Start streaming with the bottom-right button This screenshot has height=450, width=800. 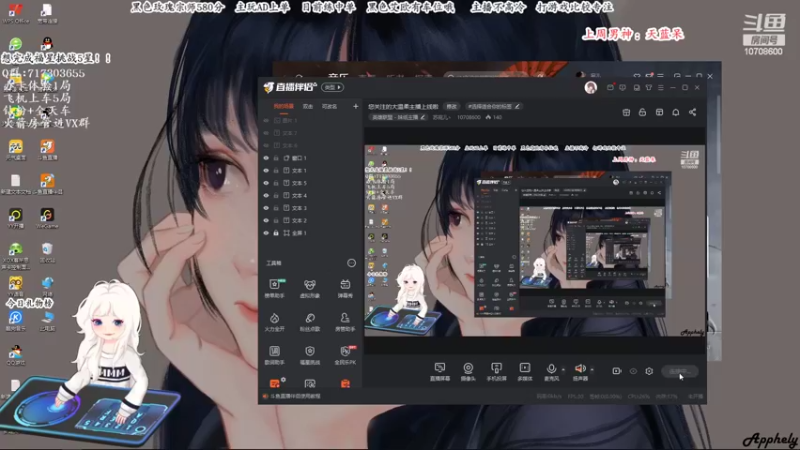coord(680,371)
